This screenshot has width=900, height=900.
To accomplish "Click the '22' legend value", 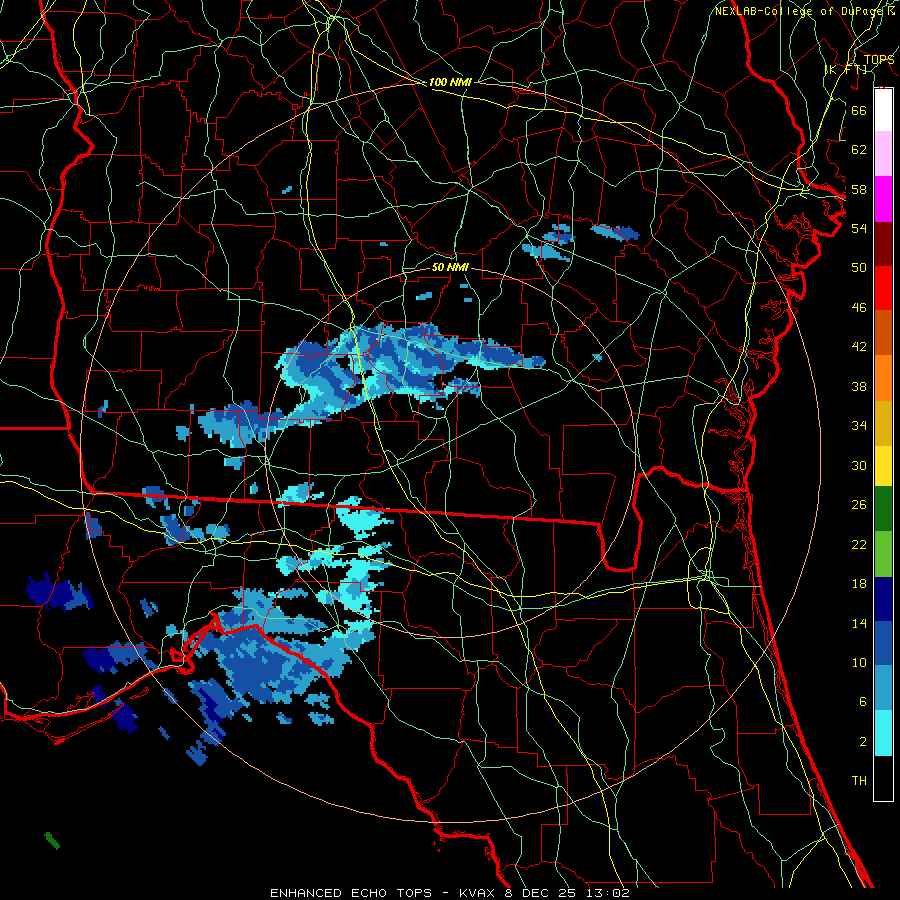I will tap(859, 544).
